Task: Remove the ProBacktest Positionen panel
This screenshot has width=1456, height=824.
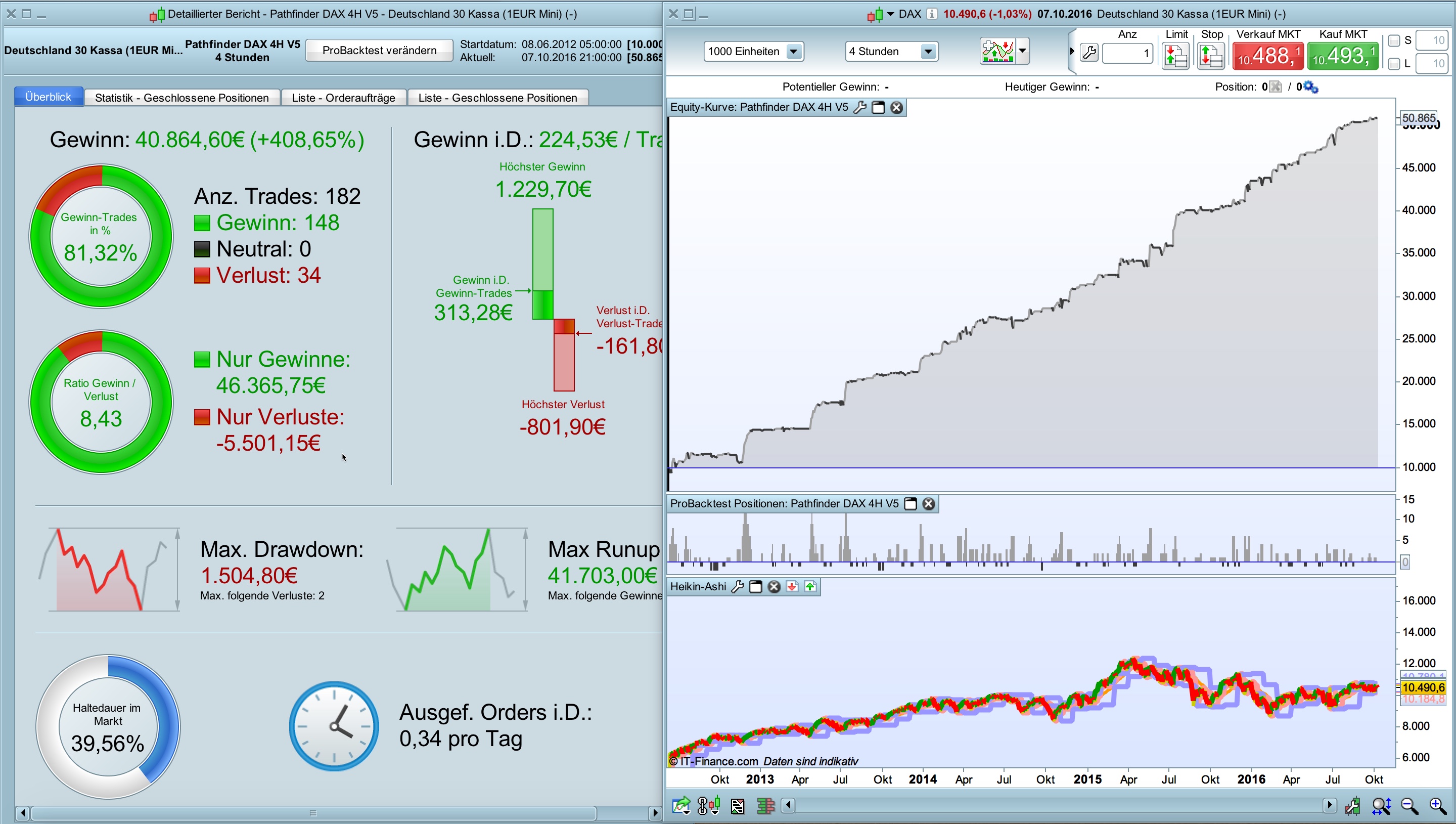Action: pyautogui.click(x=928, y=504)
